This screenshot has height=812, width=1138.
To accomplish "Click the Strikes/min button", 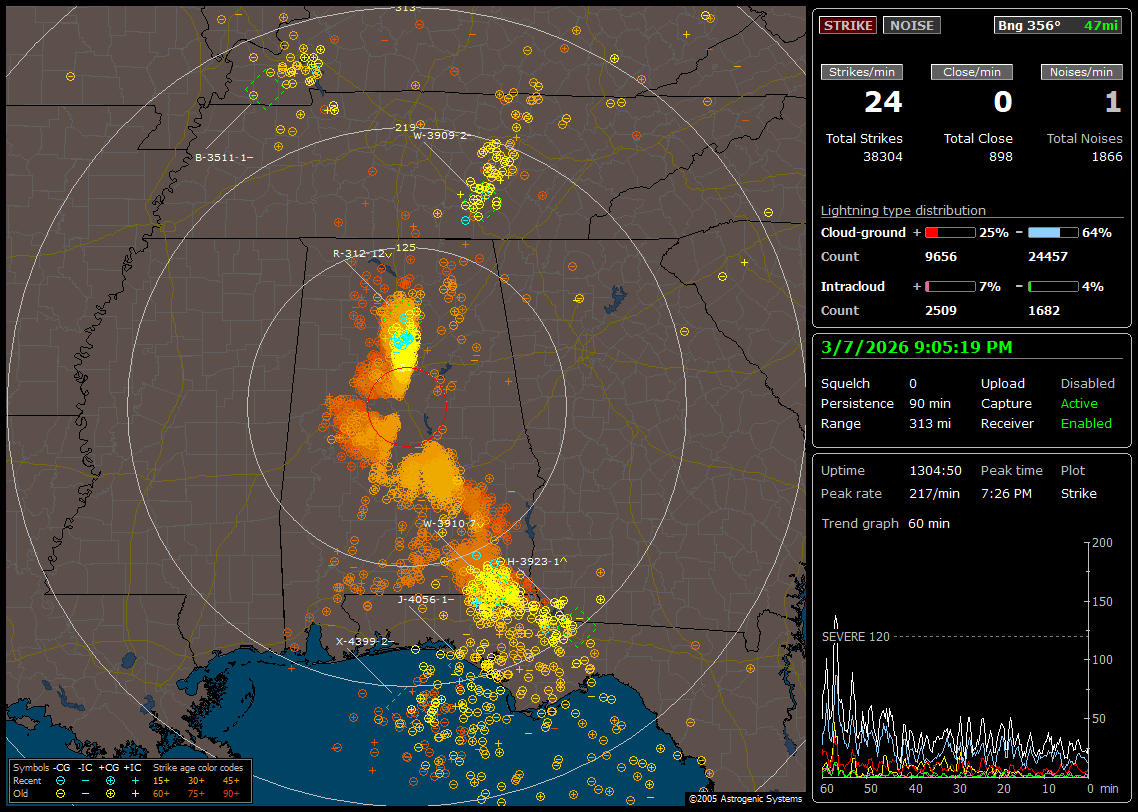I will (x=862, y=72).
